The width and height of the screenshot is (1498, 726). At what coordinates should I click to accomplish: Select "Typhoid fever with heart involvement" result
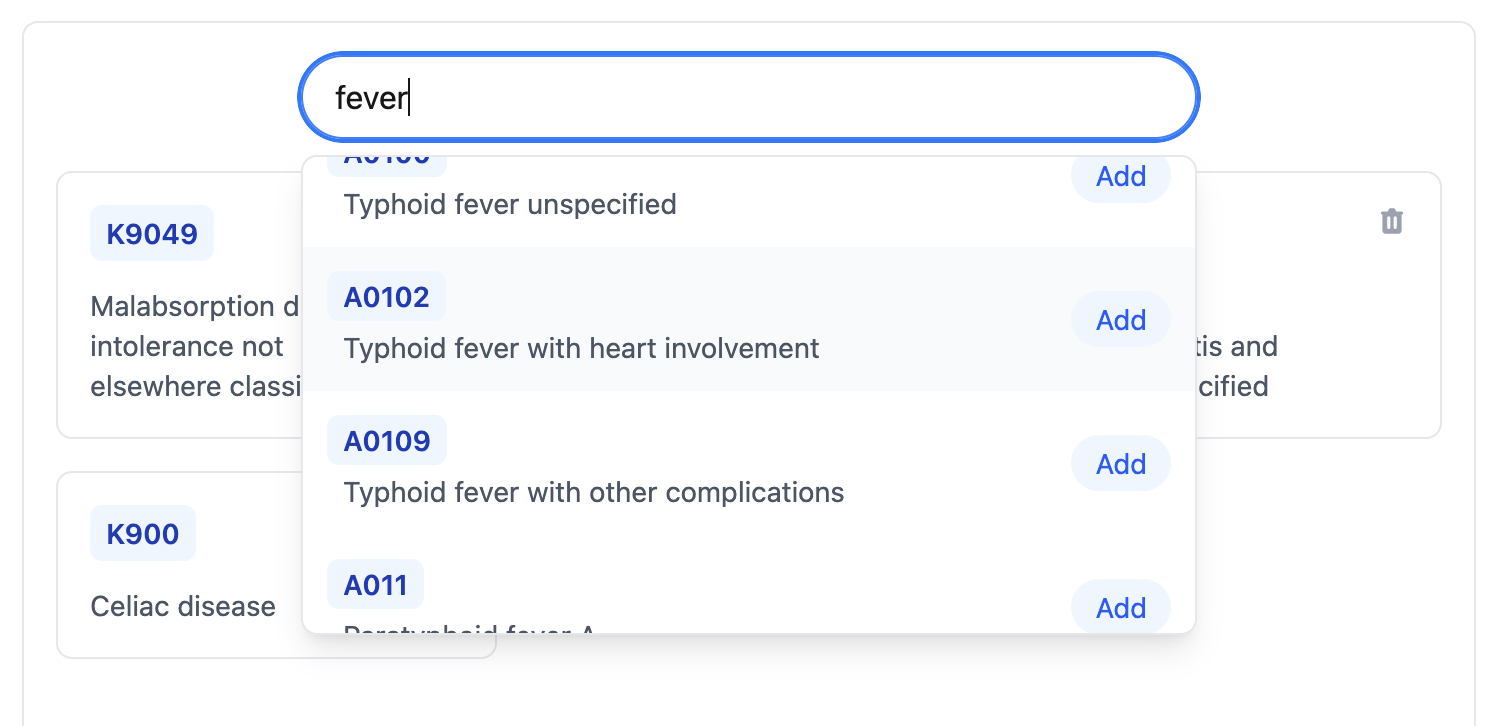581,349
